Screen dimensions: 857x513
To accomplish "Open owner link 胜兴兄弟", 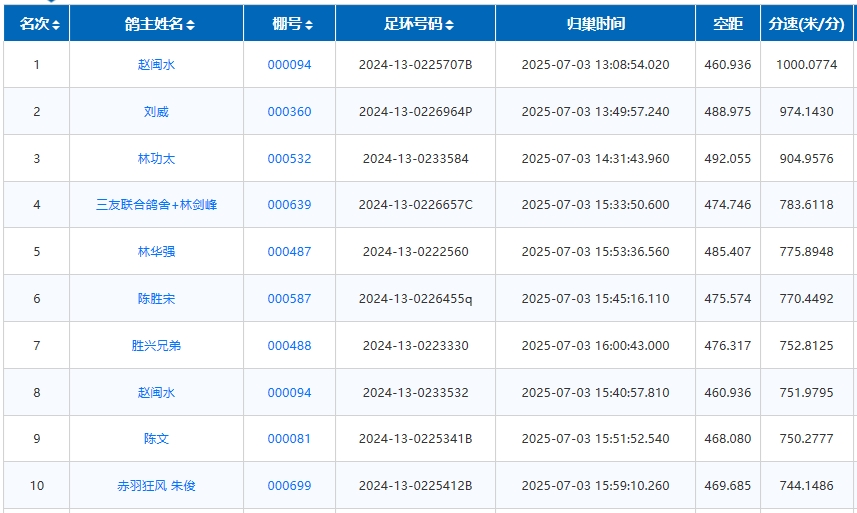I will tap(156, 346).
